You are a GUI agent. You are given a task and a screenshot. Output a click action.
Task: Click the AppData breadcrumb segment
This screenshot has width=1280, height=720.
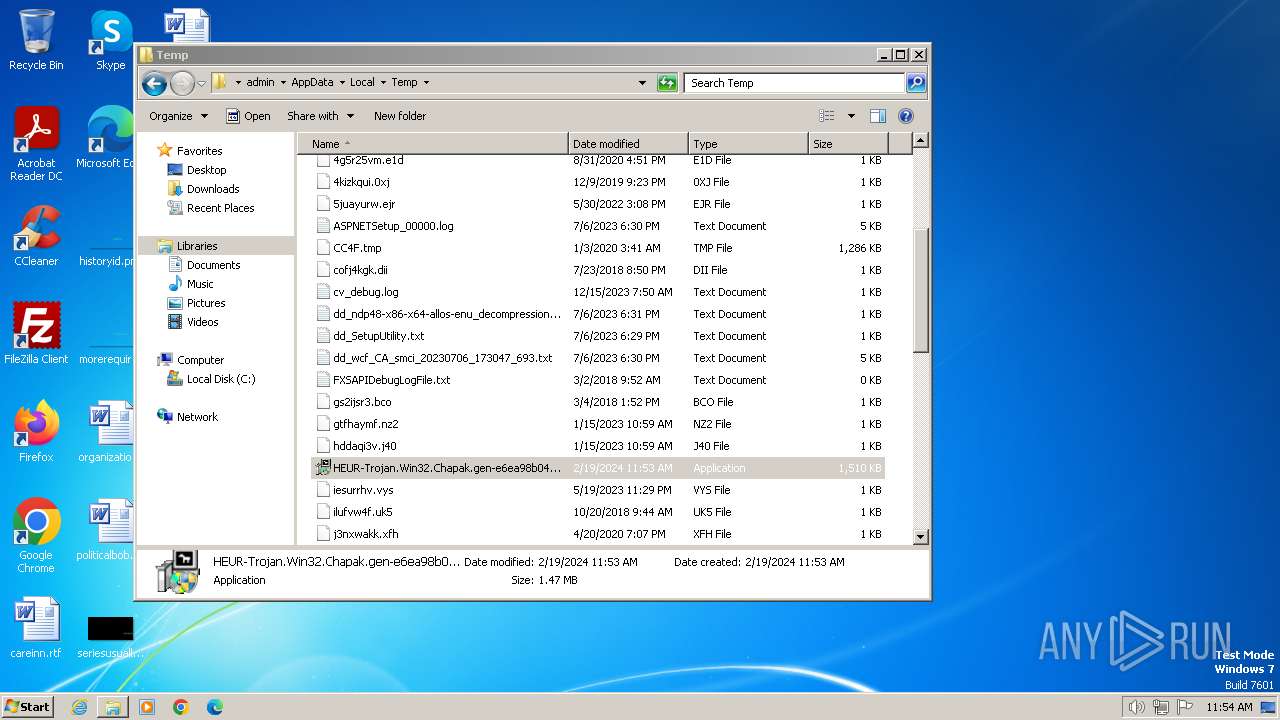(312, 83)
